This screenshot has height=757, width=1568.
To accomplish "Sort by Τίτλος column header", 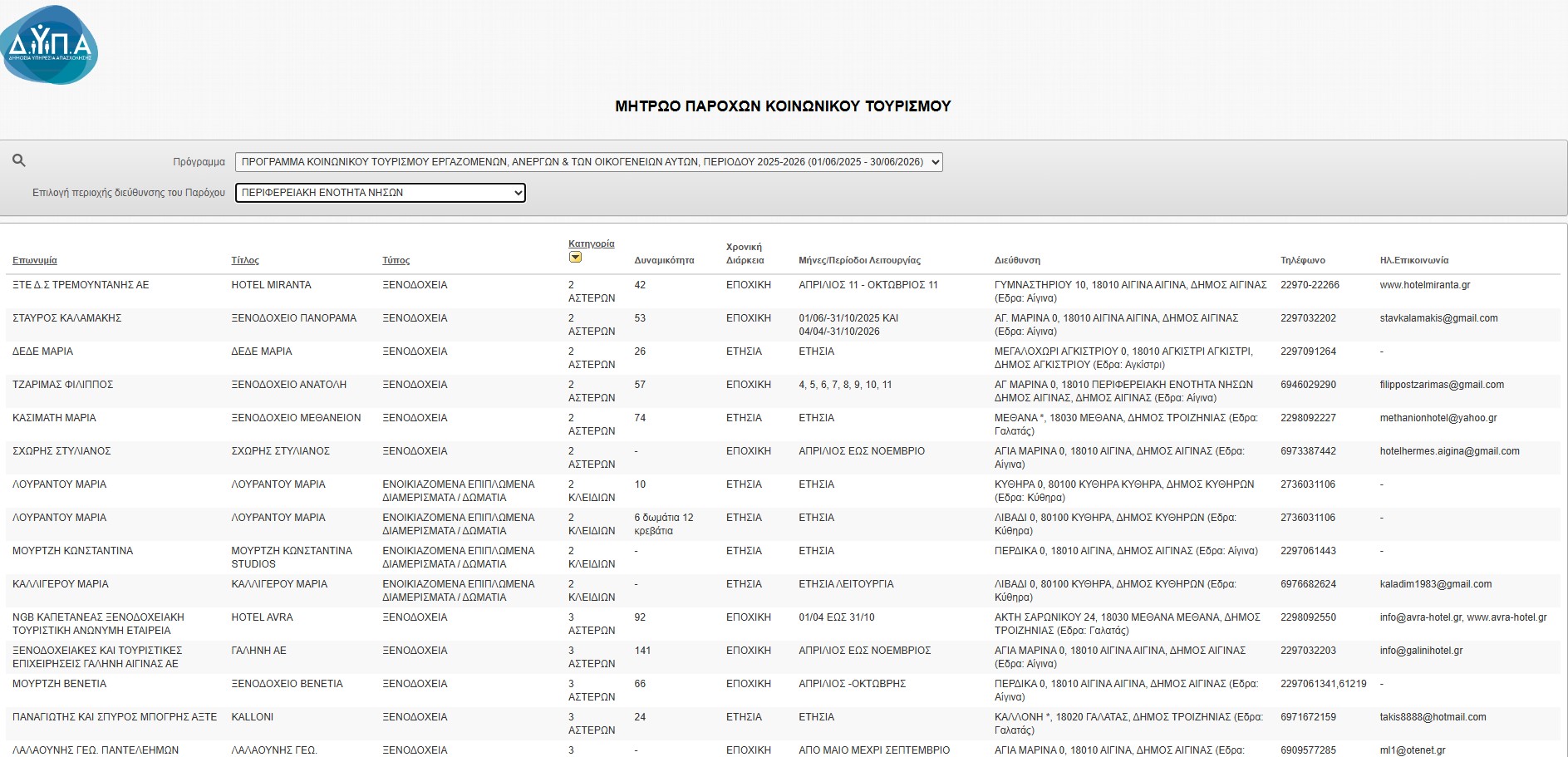I will pos(245,260).
